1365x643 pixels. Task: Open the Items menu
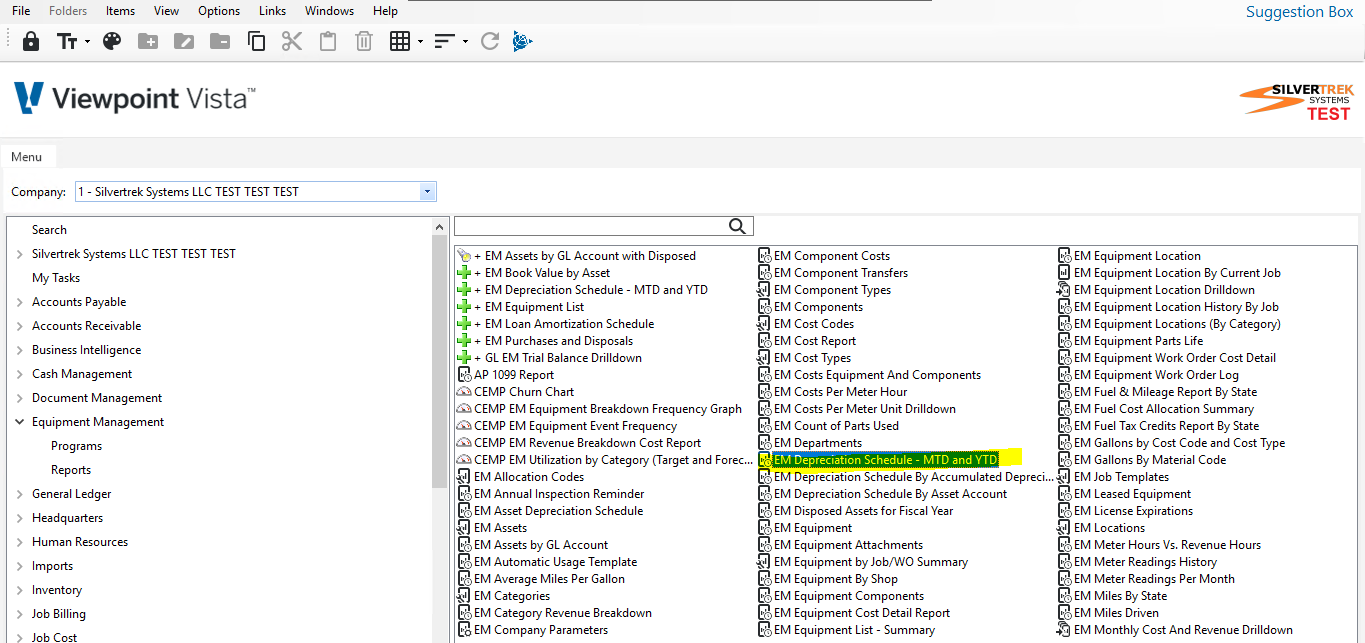coord(120,11)
